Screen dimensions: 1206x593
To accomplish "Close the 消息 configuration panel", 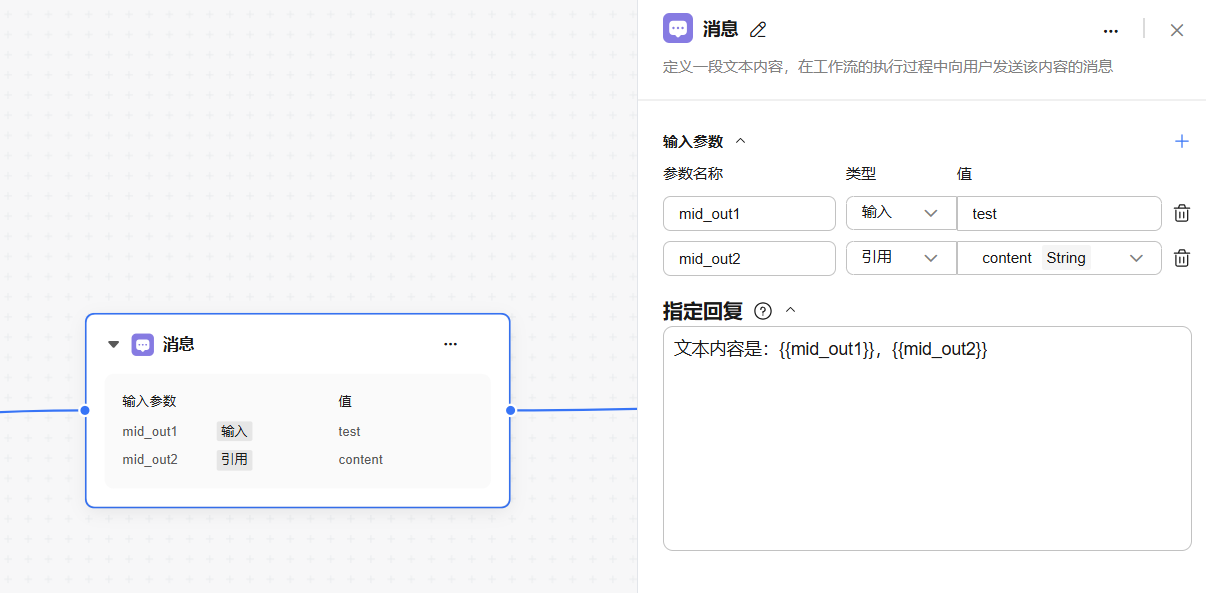I will point(1177,30).
